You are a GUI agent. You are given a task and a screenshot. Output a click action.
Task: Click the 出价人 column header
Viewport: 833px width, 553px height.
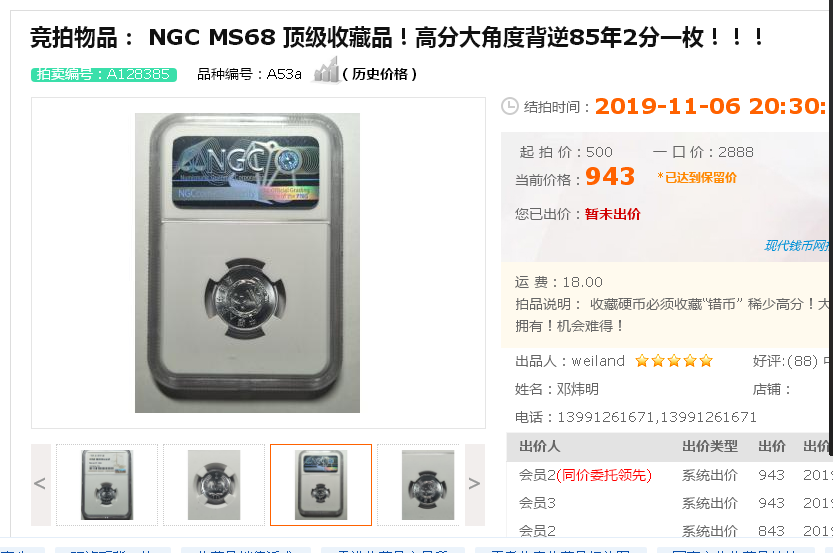(539, 446)
